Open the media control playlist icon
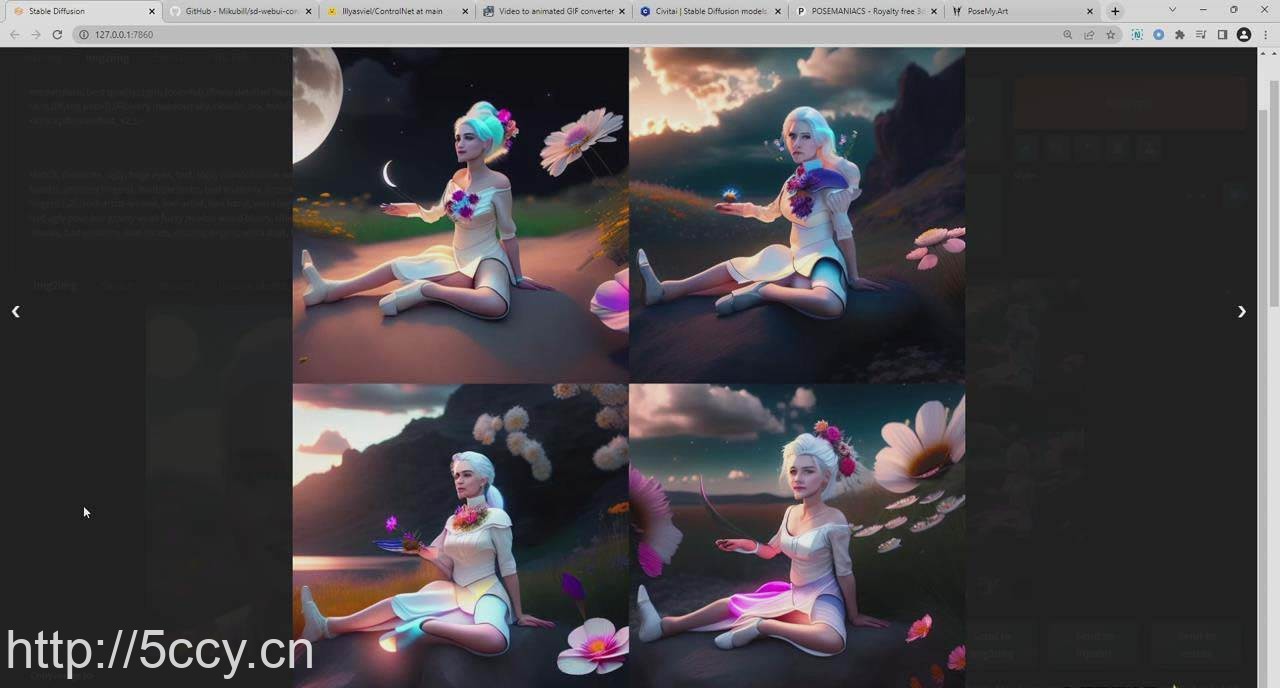Image resolution: width=1280 pixels, height=688 pixels. coord(1201,35)
